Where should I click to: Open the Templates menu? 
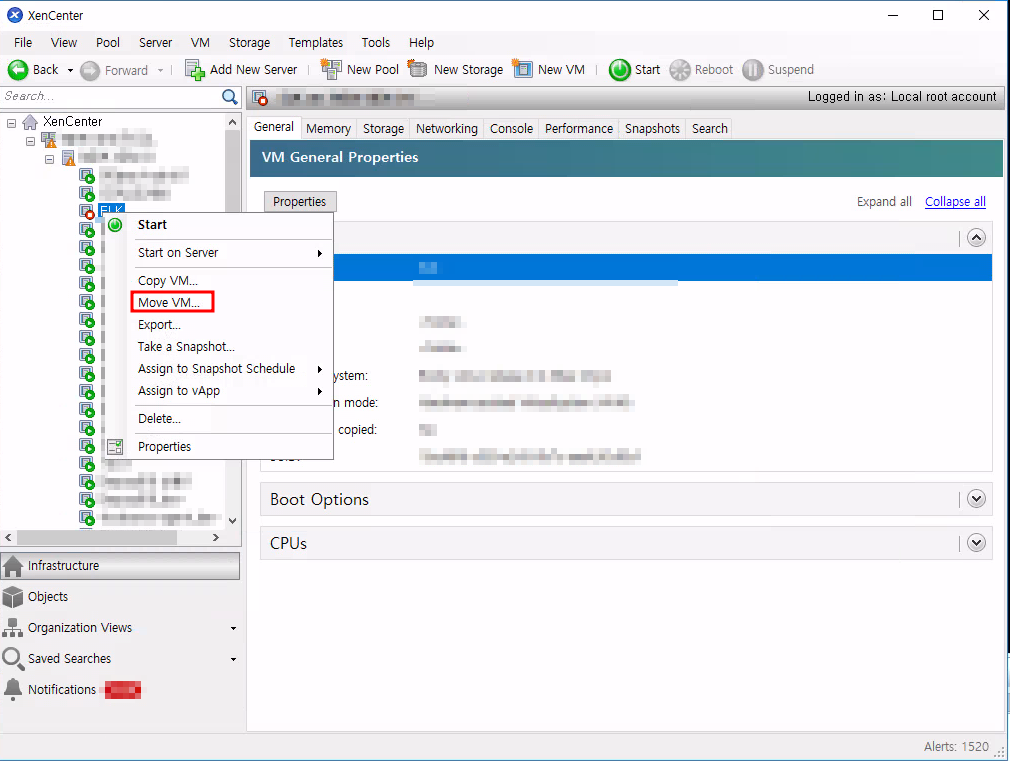point(316,43)
